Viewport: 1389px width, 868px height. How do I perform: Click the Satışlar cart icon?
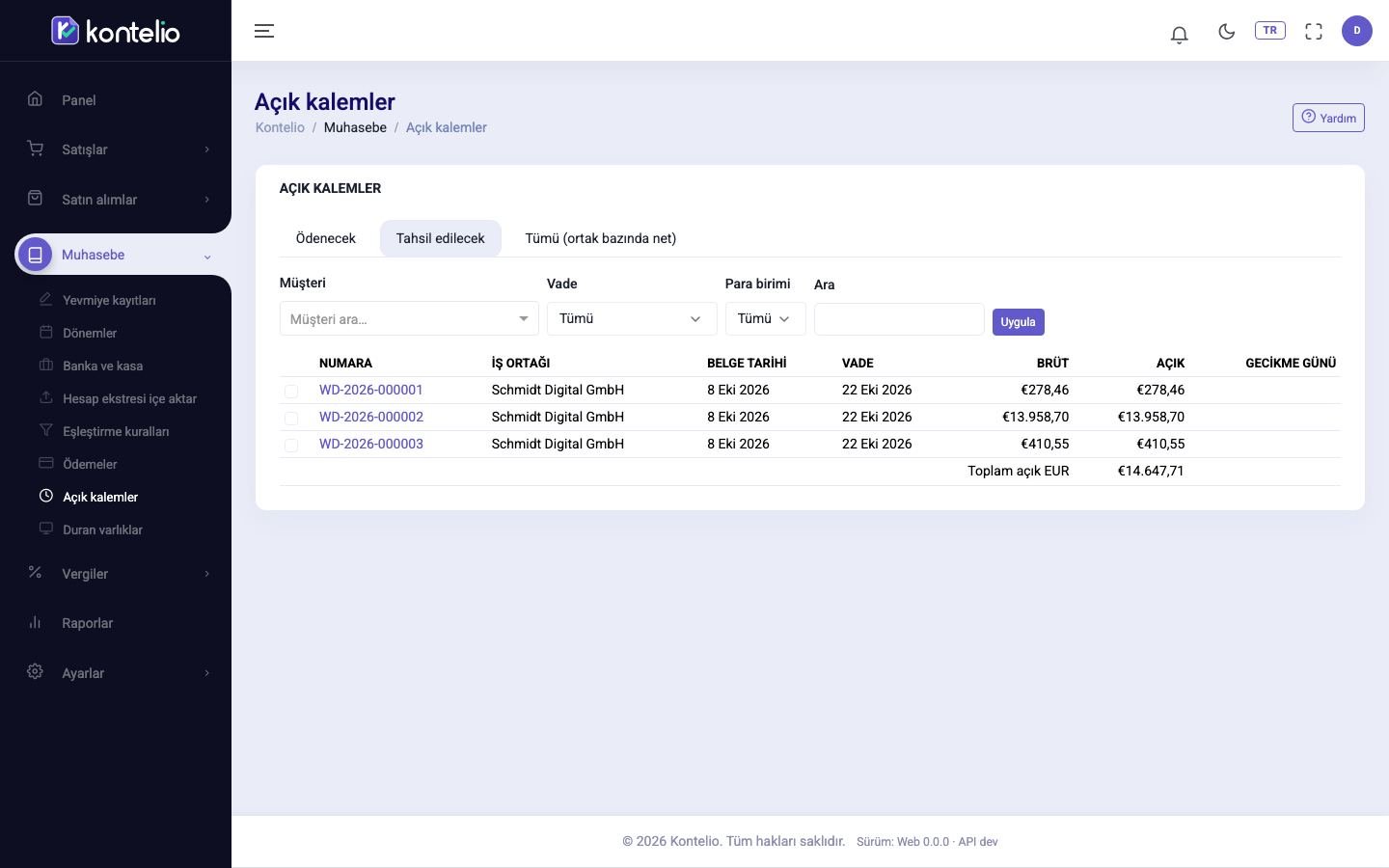36,148
